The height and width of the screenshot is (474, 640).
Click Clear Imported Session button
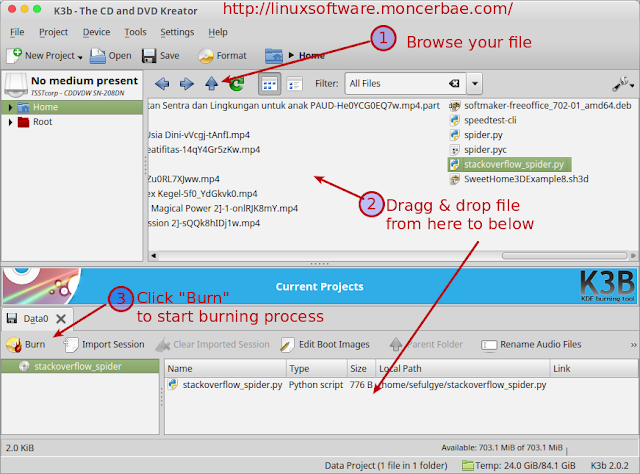pos(213,345)
